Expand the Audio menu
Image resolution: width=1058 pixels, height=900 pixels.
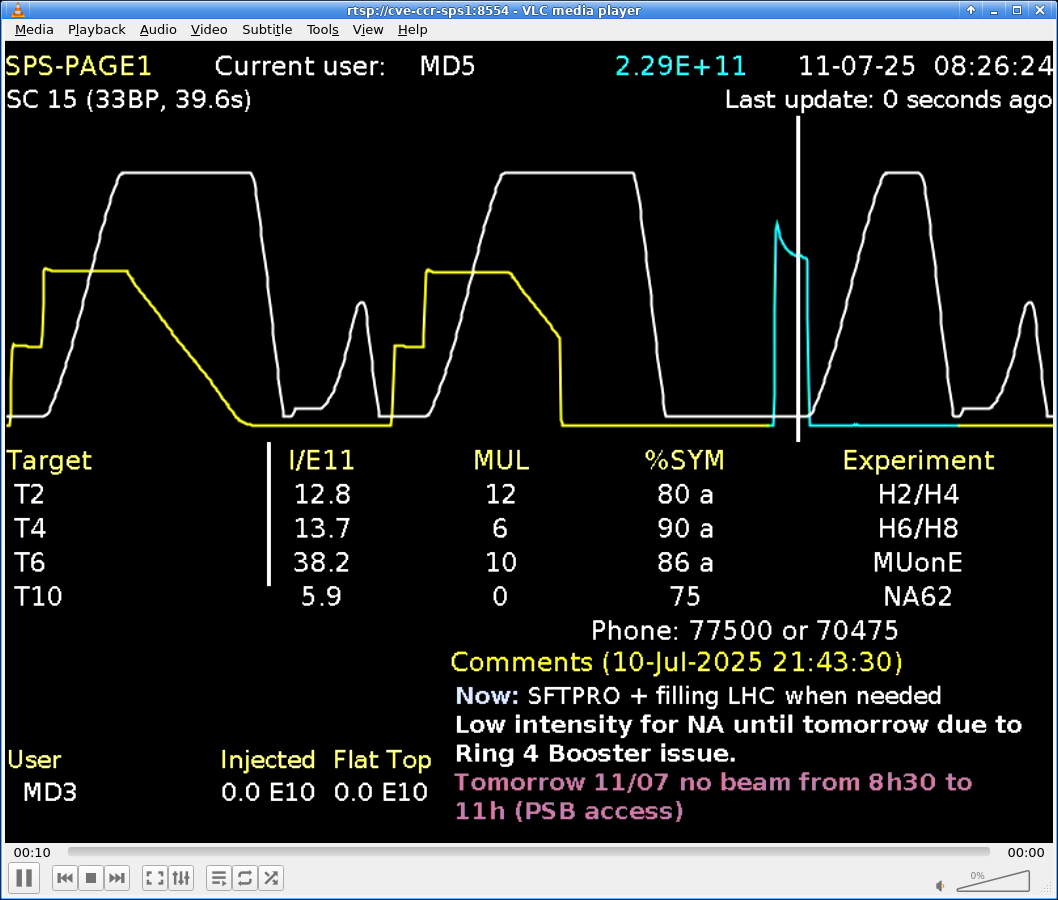click(x=158, y=30)
